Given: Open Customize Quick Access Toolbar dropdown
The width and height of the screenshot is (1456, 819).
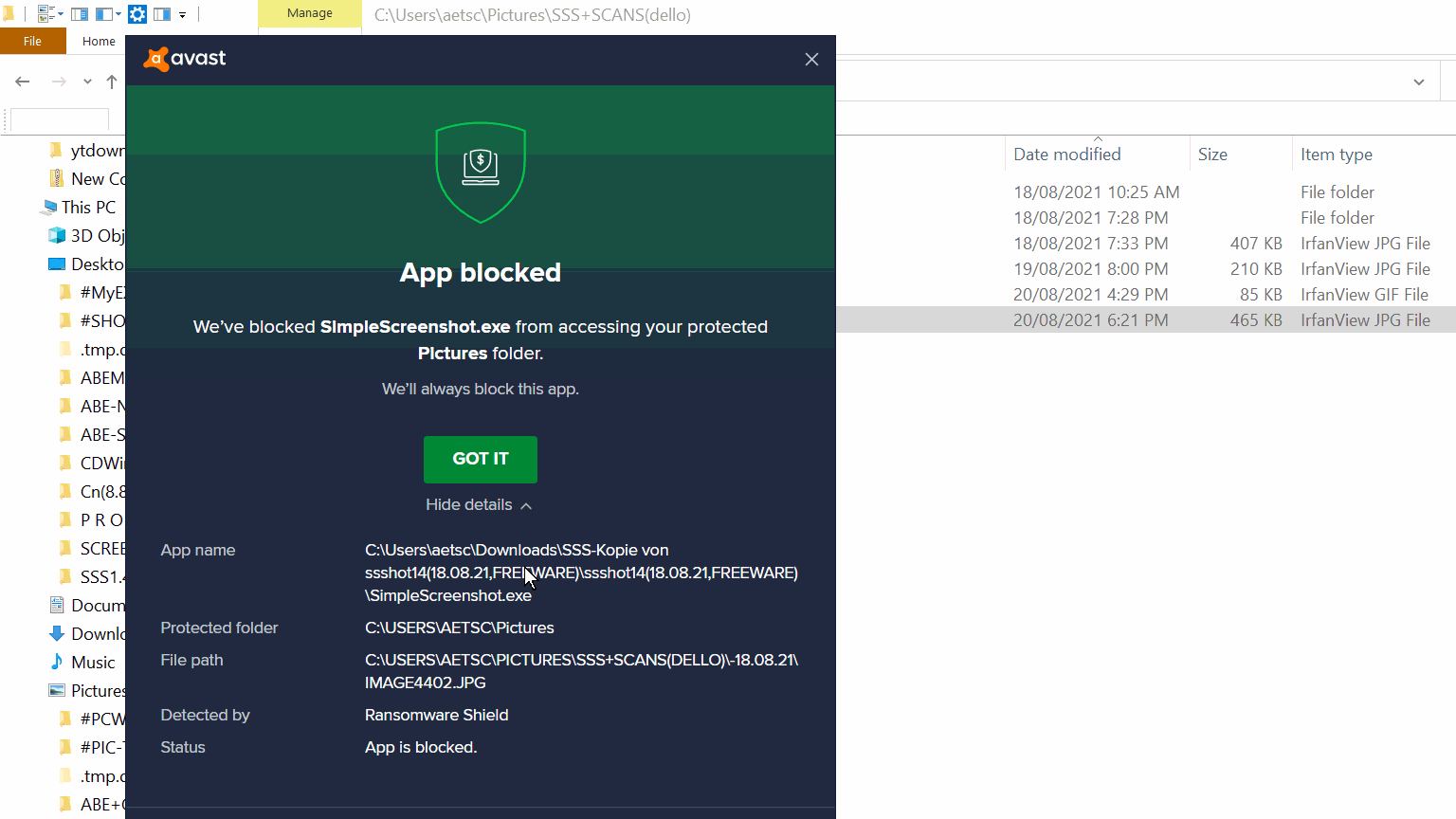Looking at the screenshot, I should 182,14.
